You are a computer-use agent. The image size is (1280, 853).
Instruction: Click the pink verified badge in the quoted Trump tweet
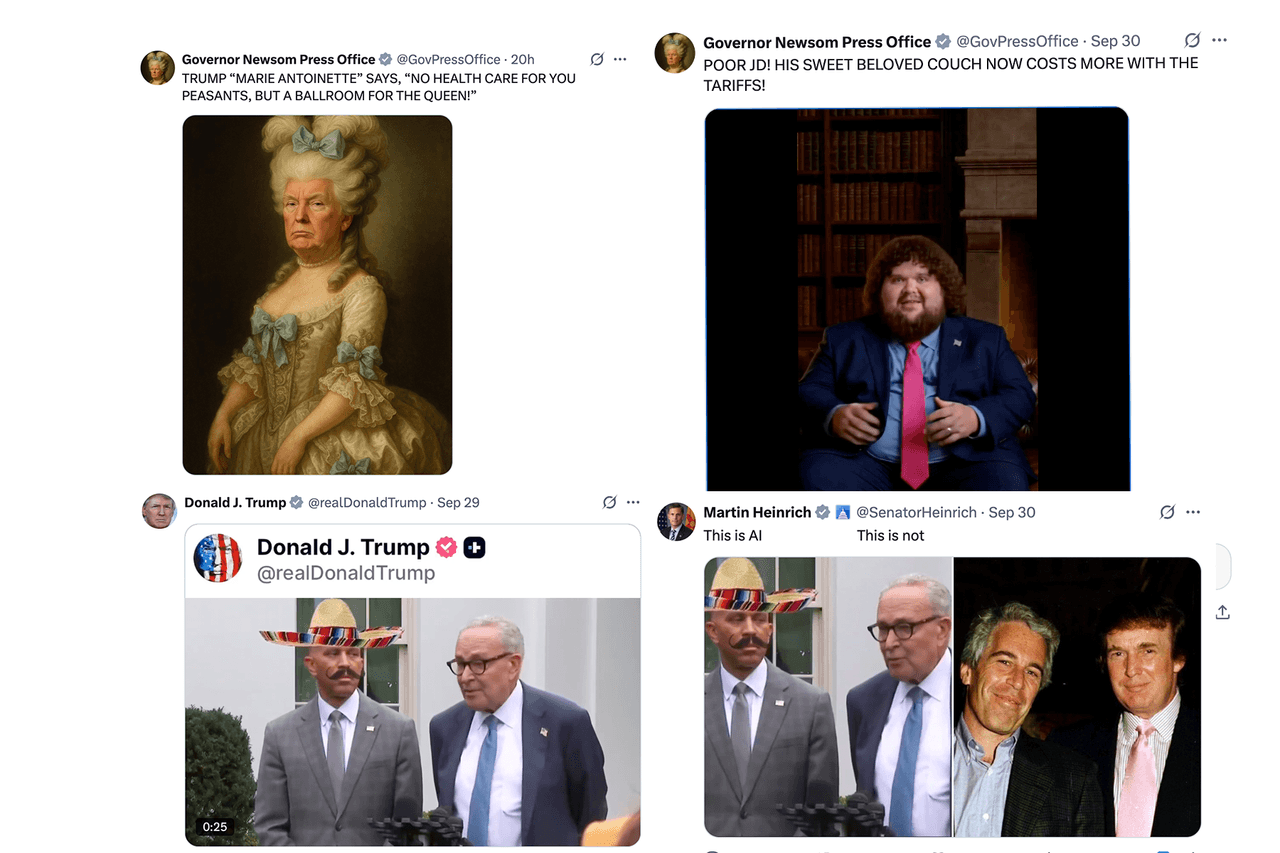click(x=446, y=547)
